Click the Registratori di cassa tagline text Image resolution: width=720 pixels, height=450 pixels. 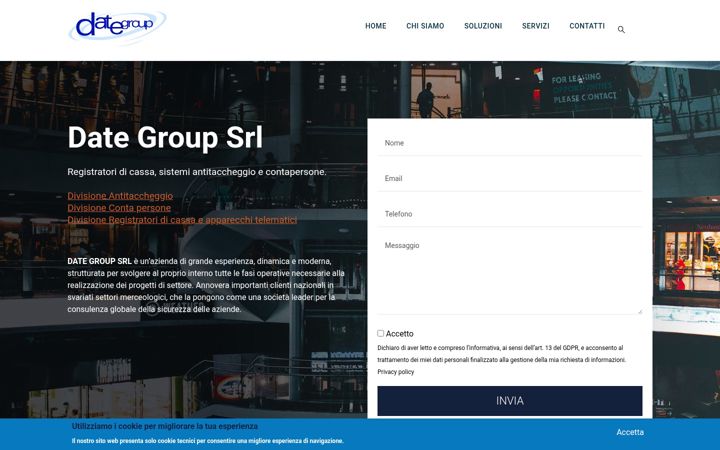(197, 172)
